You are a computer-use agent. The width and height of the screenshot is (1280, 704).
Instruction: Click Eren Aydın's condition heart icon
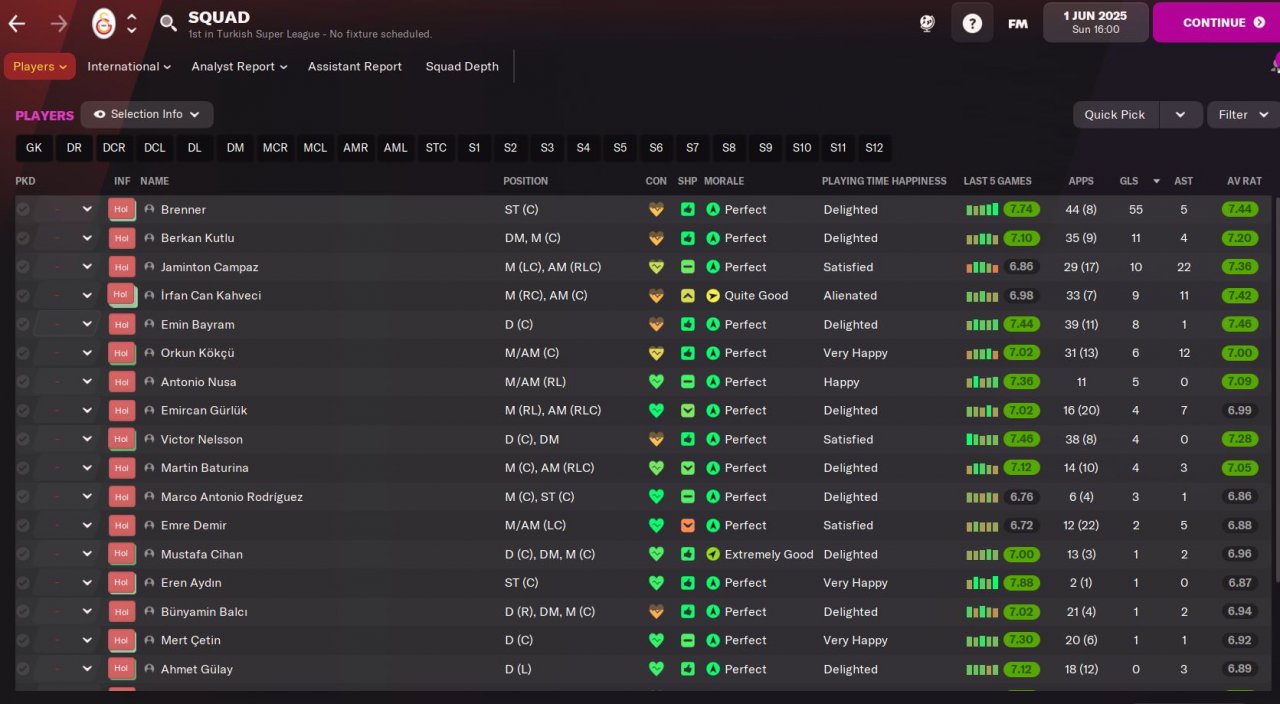(x=656, y=583)
